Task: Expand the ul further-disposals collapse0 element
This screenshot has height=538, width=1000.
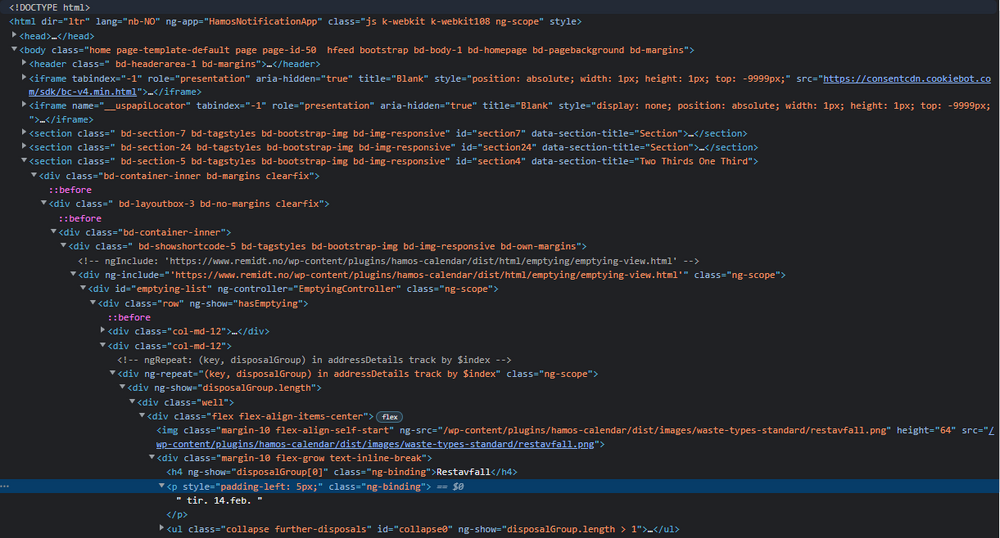Action: [163, 528]
